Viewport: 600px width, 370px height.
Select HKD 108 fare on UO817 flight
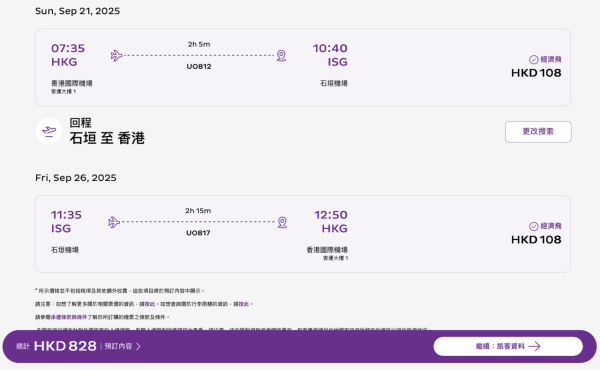536,240
